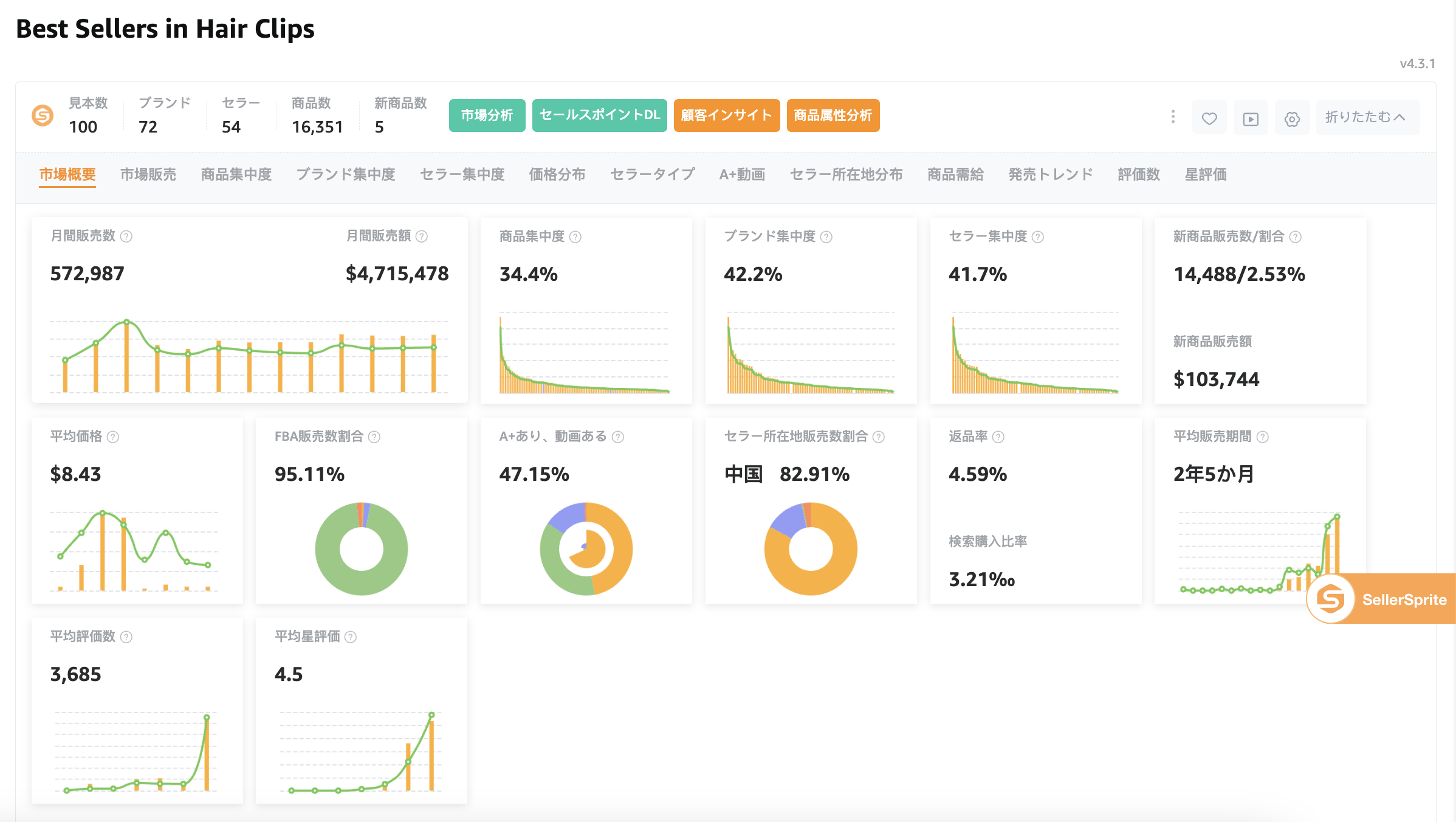Switch to 市場販売 tab
The image size is (1456, 822).
(x=148, y=174)
